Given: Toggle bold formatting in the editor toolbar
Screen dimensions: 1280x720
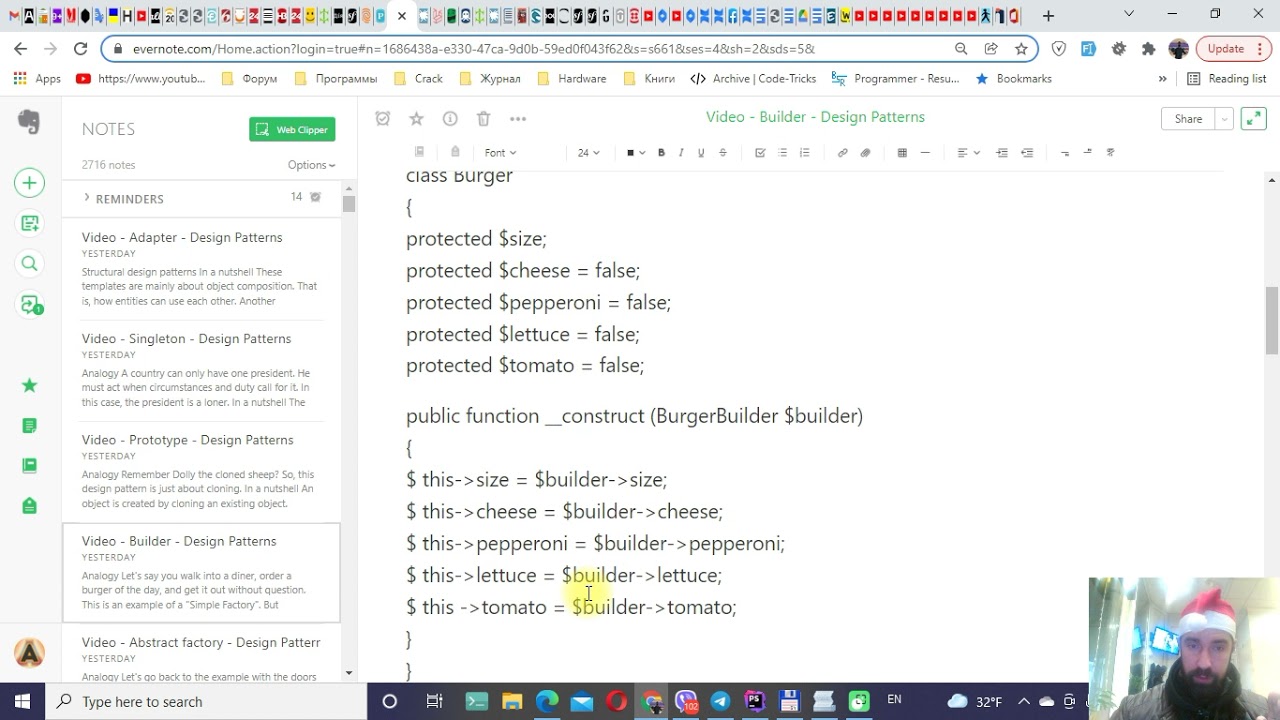Looking at the screenshot, I should point(661,153).
